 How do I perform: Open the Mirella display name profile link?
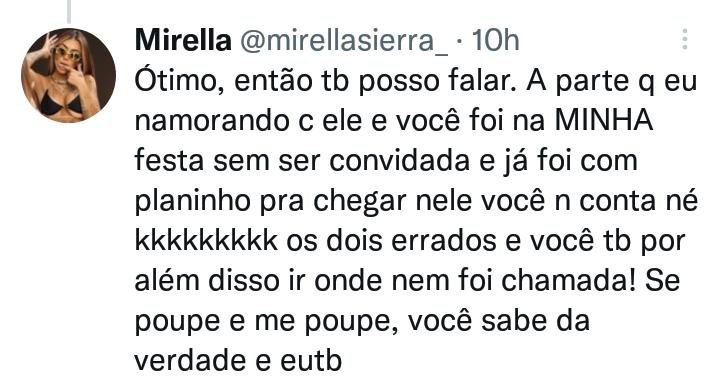click(183, 40)
